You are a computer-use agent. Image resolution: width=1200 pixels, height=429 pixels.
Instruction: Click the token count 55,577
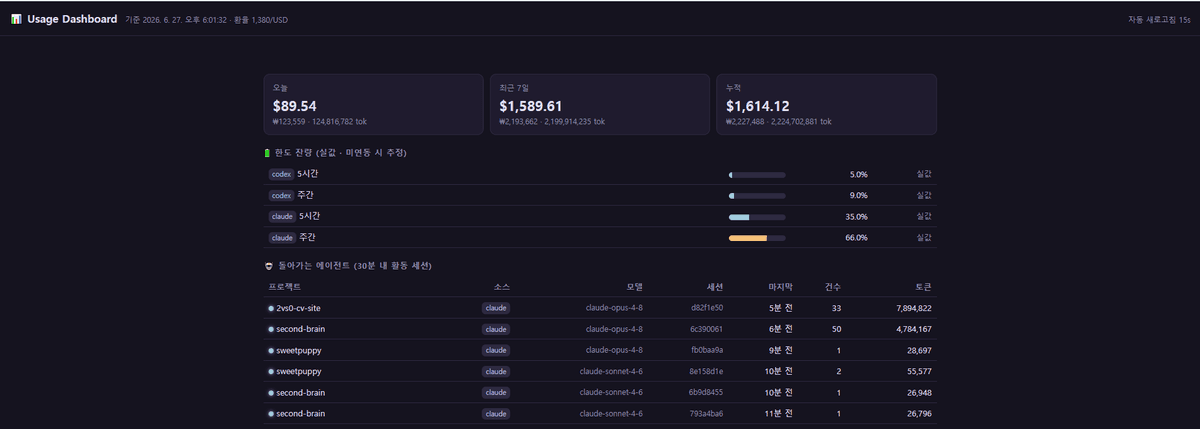[x=919, y=371]
